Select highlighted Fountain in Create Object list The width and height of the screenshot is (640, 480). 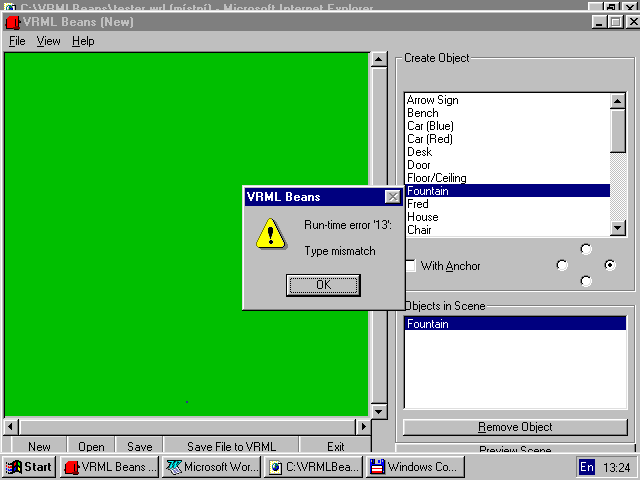[x=507, y=191]
